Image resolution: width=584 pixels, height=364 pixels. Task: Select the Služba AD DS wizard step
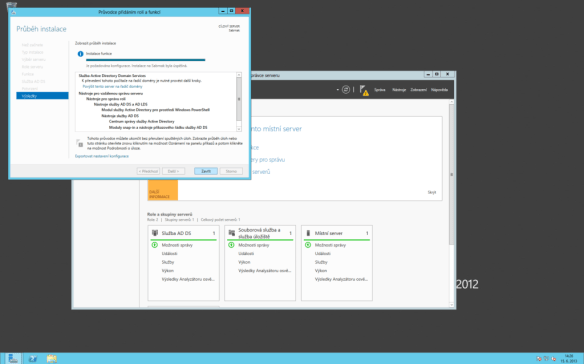34,81
